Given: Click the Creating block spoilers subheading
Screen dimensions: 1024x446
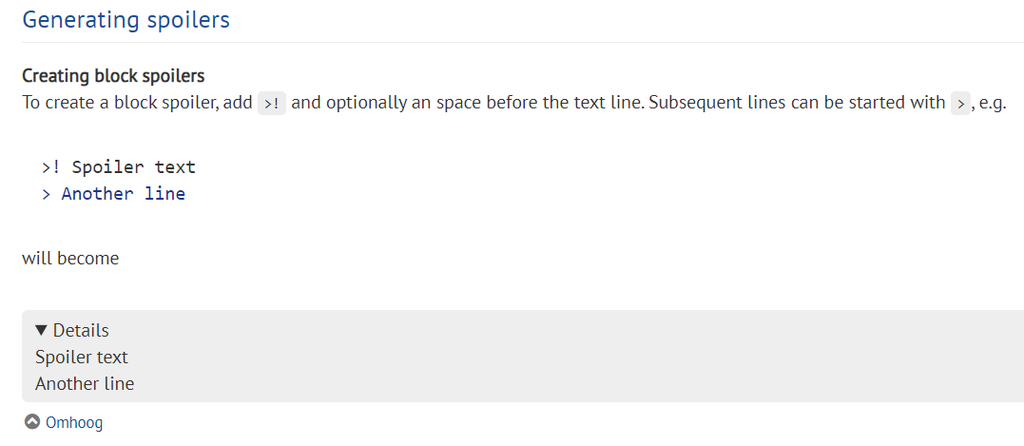Looking at the screenshot, I should (113, 76).
